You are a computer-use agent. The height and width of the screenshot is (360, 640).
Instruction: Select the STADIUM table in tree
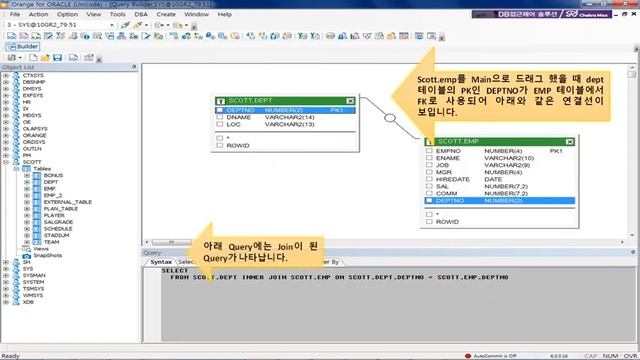tap(56, 236)
